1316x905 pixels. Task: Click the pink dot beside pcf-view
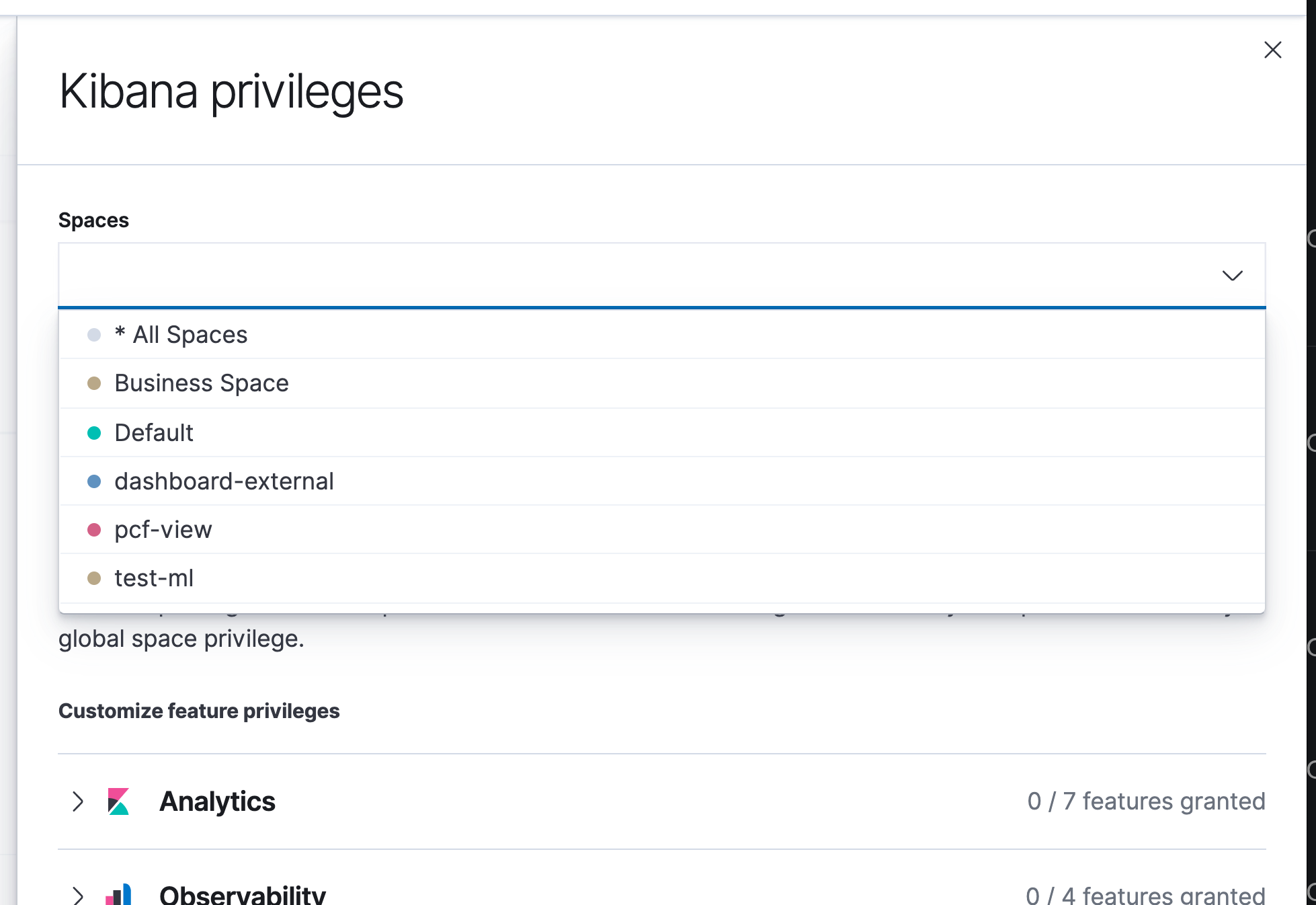click(94, 530)
